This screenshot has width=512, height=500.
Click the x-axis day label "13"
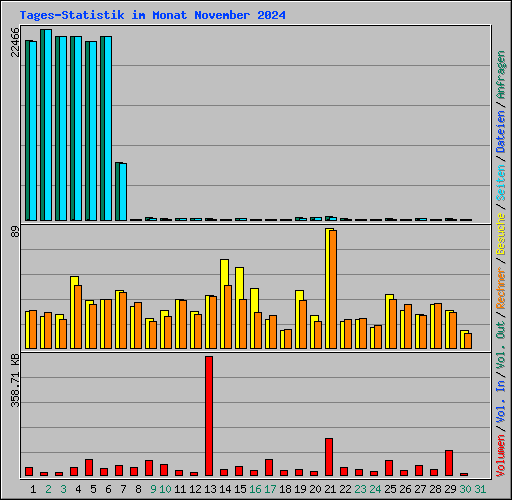tap(210, 489)
